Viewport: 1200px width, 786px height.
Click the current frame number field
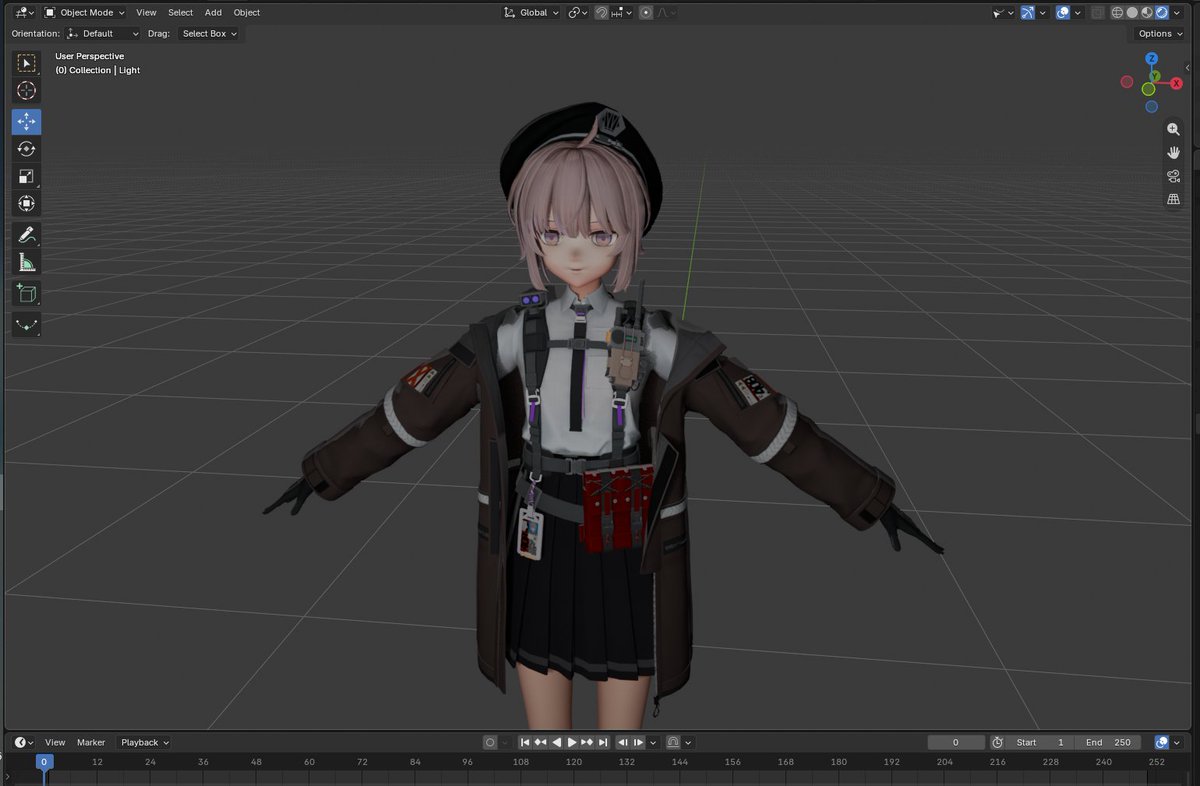tap(955, 742)
